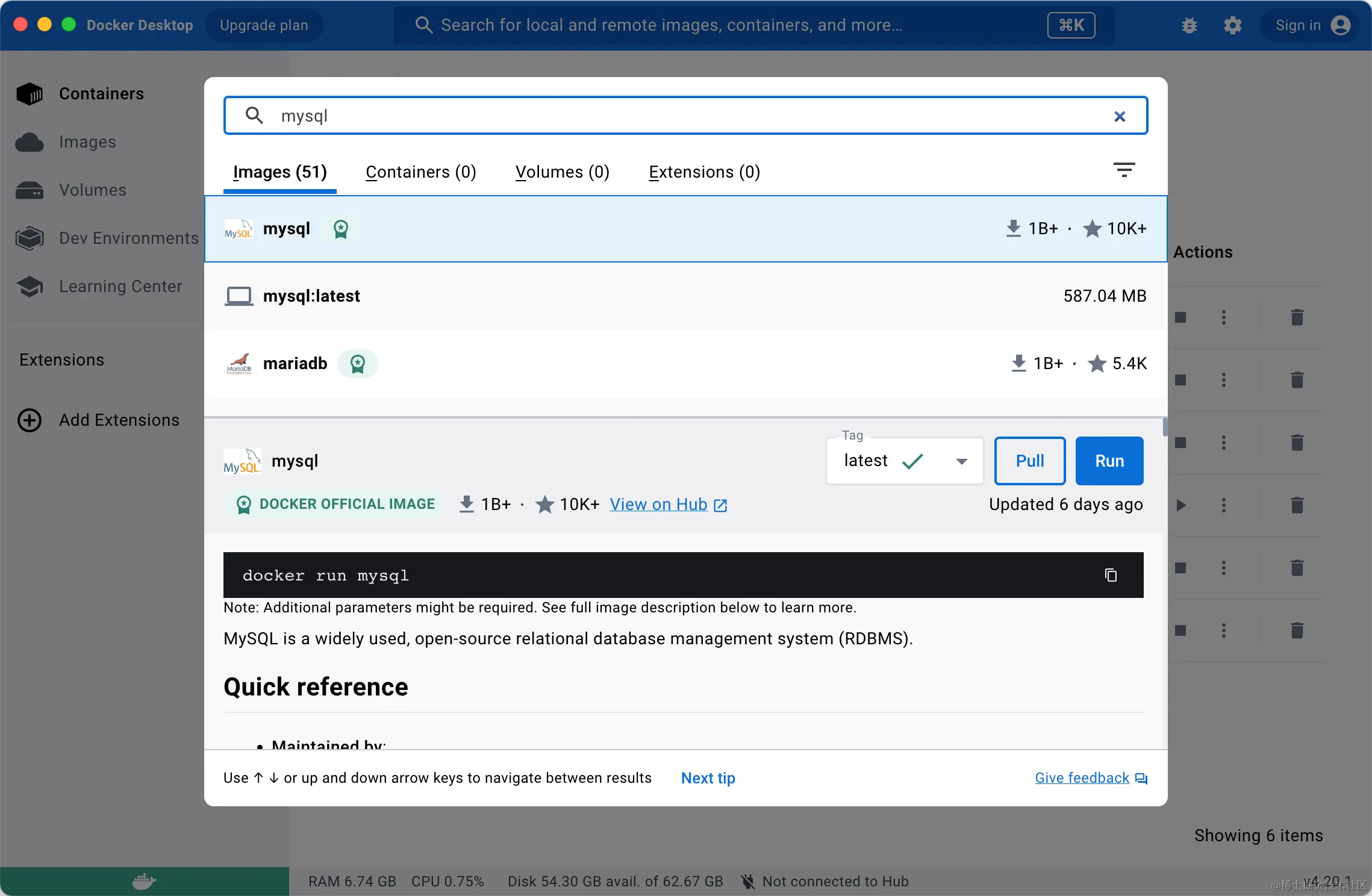Copy the docker run mysql command
This screenshot has height=896, width=1372.
[x=1111, y=575]
